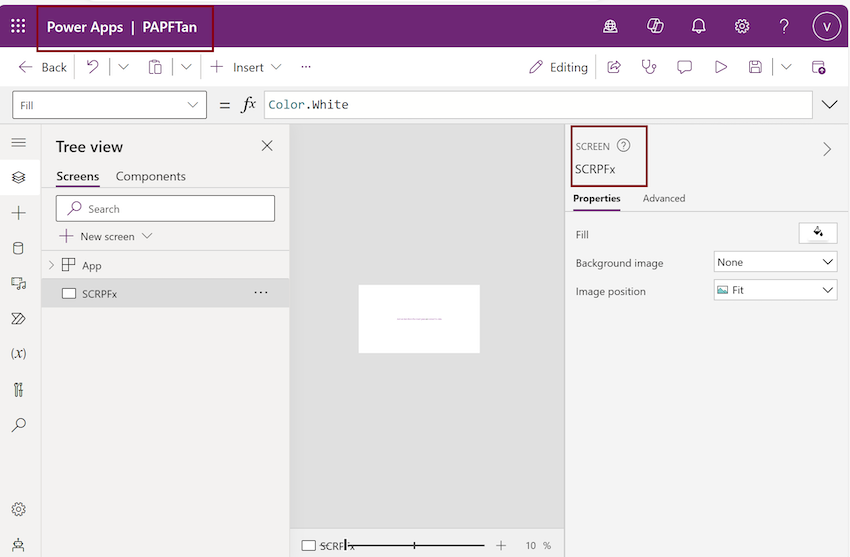Select SCRPFx screen in tree view
The width and height of the screenshot is (850, 557).
click(165, 293)
